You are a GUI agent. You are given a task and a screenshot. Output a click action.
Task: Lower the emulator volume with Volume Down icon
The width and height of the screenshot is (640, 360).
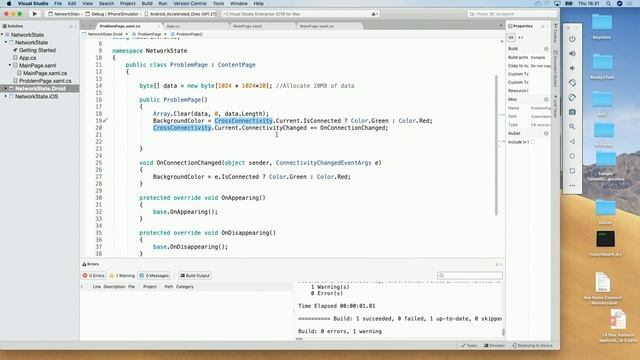click(x=572, y=68)
